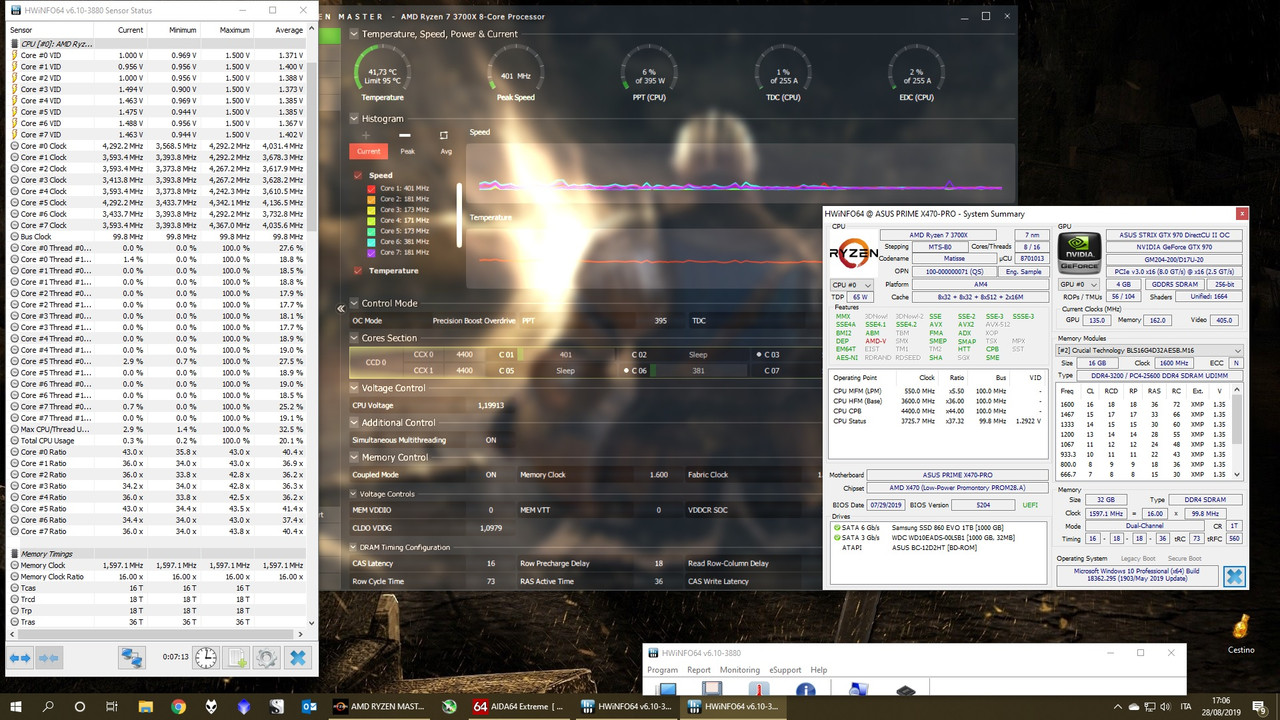Screen dimensions: 1280x720
Task: Open the Program menu in HWiNFO
Action: pyautogui.click(x=662, y=670)
